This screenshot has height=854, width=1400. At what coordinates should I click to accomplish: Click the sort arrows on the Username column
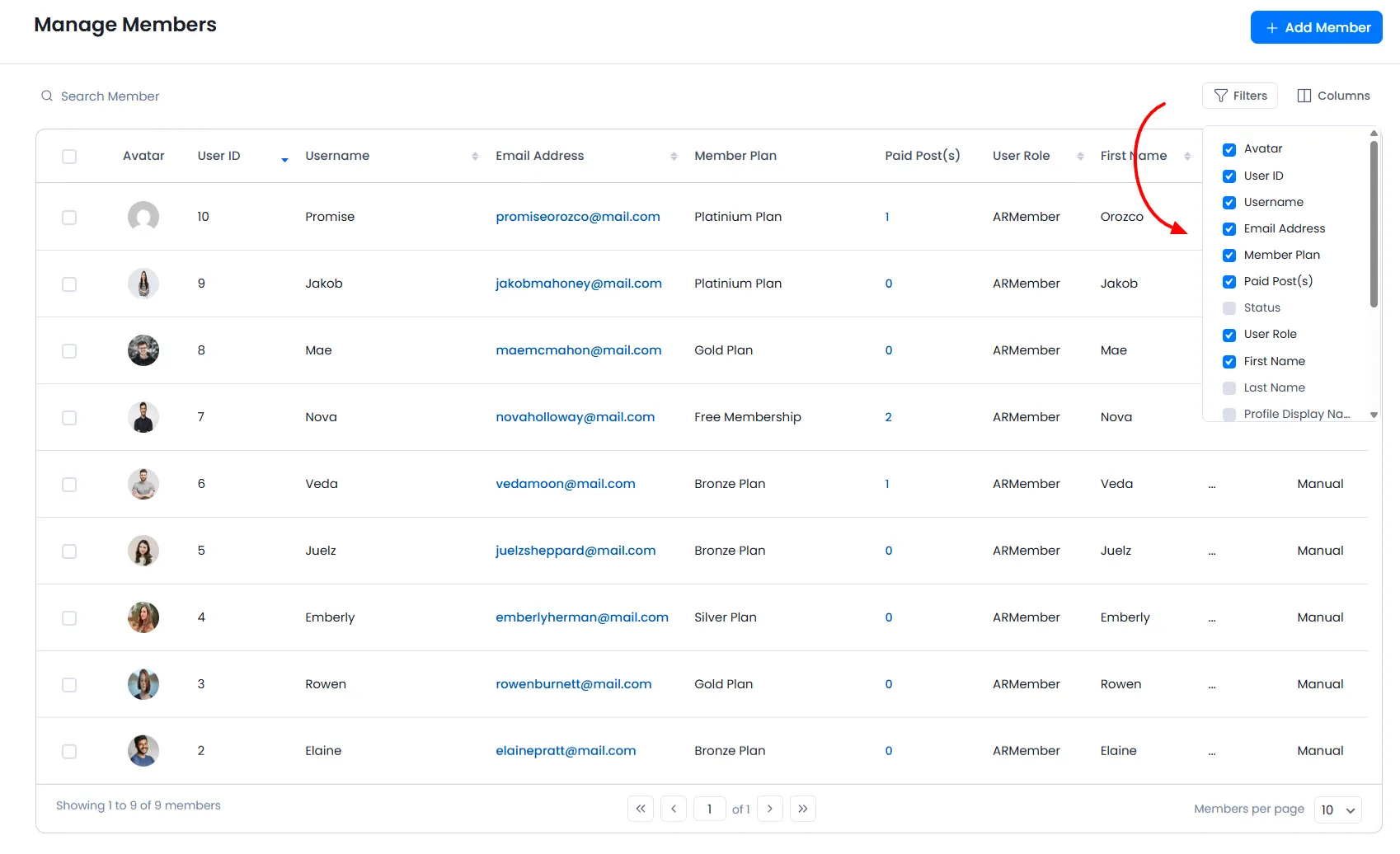tap(475, 155)
